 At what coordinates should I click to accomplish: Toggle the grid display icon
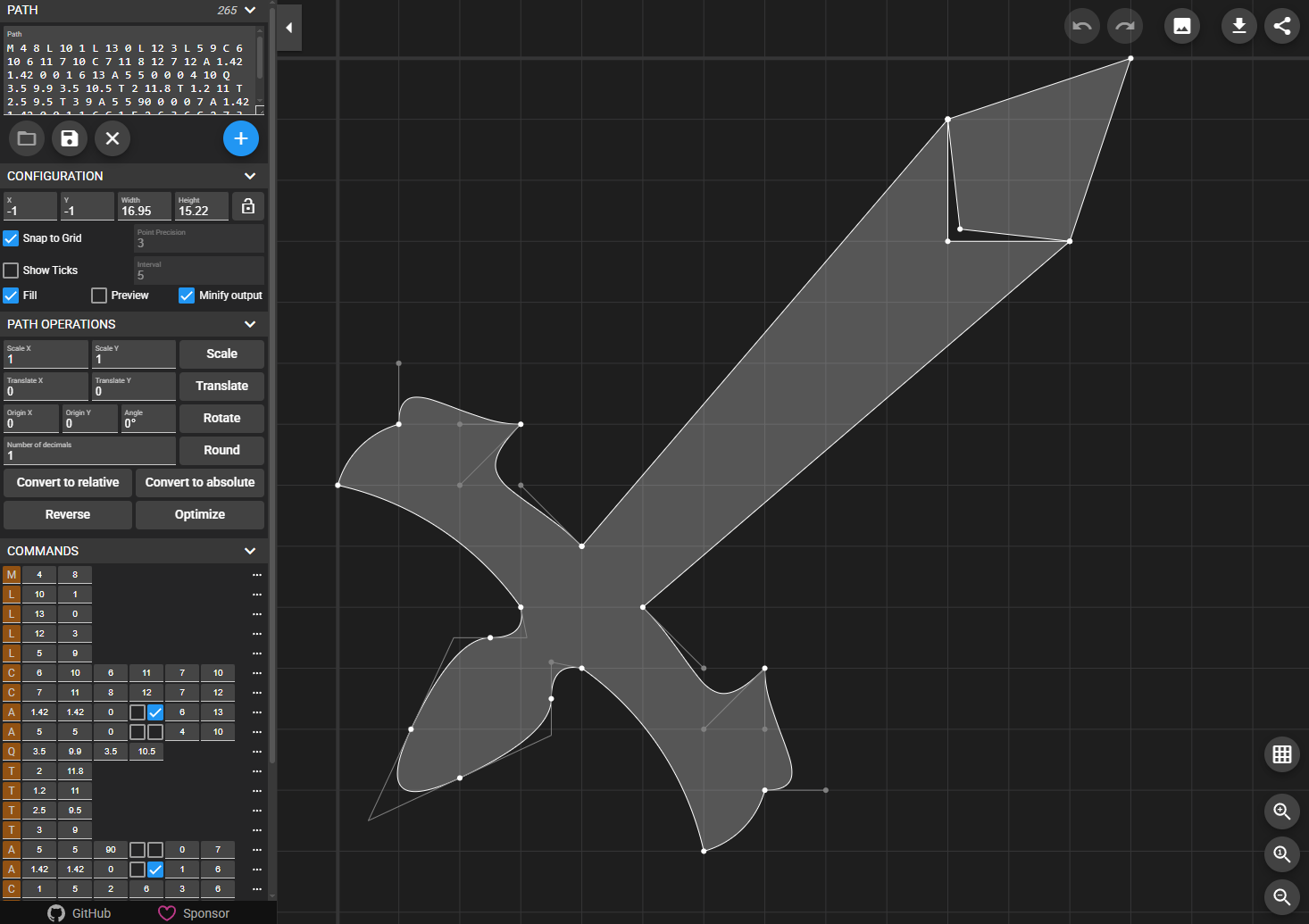coord(1281,754)
